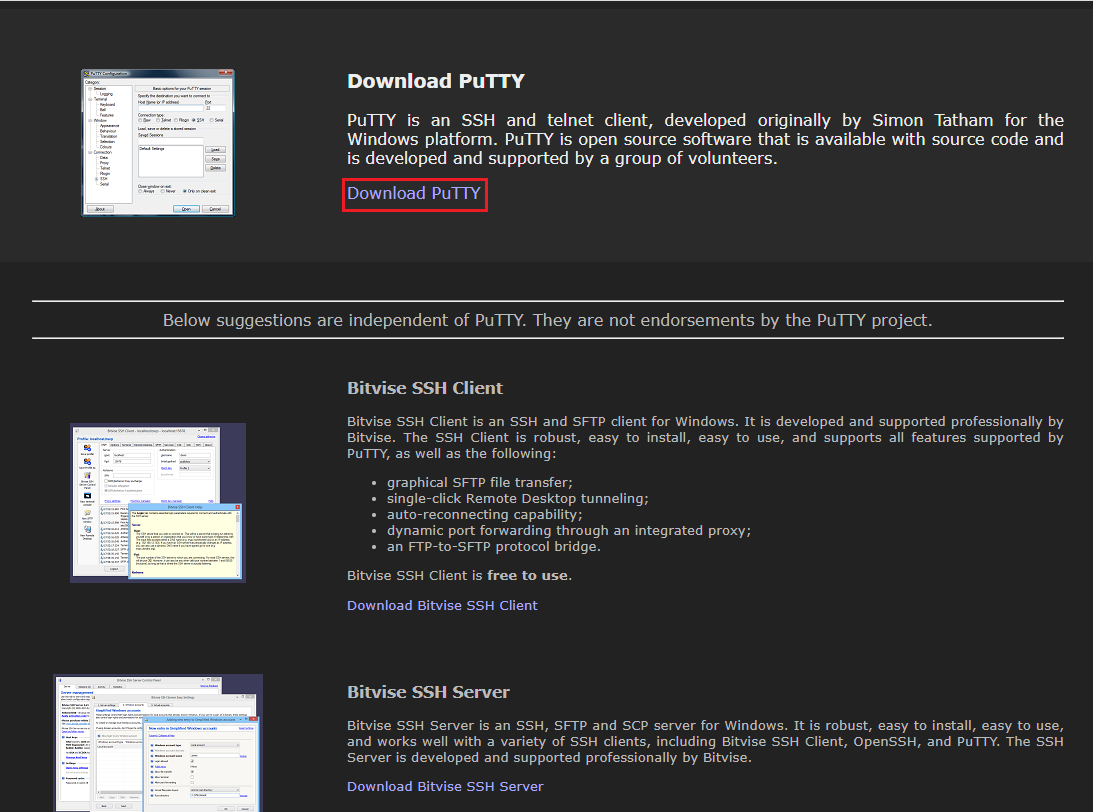The width and height of the screenshot is (1093, 812).
Task: Click the Bitvise SSH Server heading
Action: point(428,692)
